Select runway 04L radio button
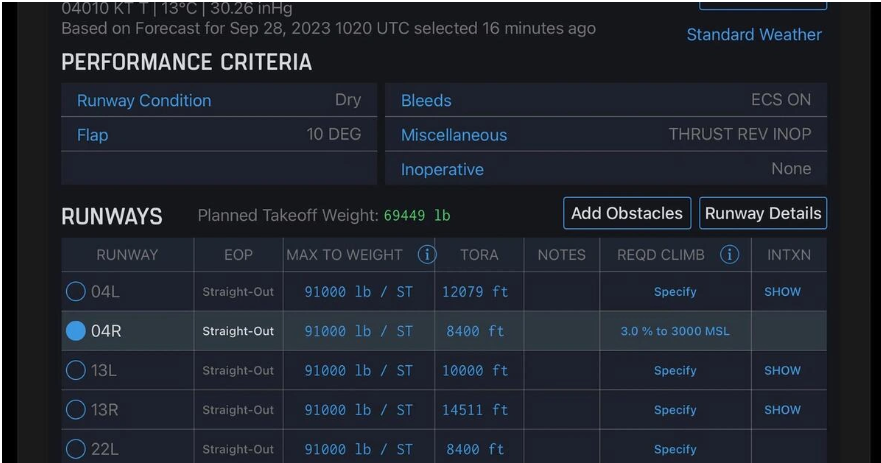Screen dimensions: 881x463 click(76, 292)
